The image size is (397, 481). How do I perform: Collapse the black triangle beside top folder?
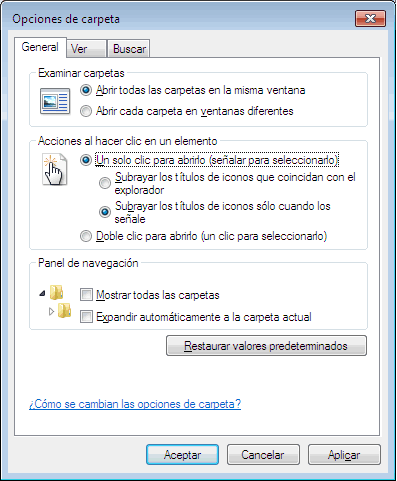[42, 293]
